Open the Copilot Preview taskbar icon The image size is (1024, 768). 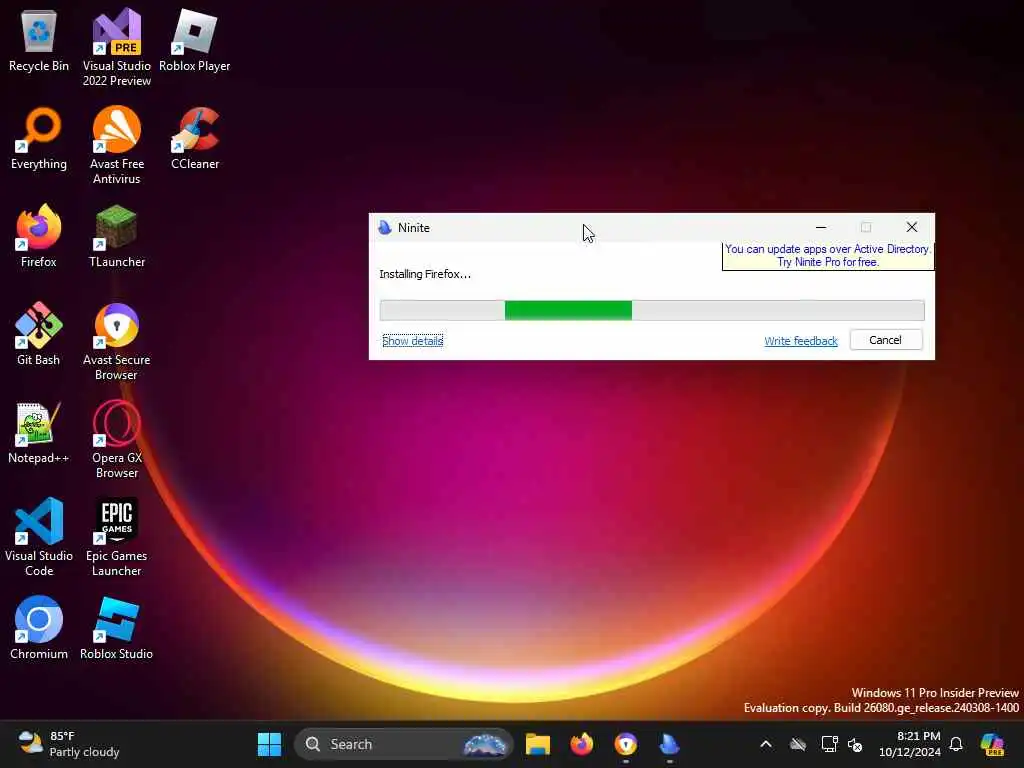coord(992,744)
